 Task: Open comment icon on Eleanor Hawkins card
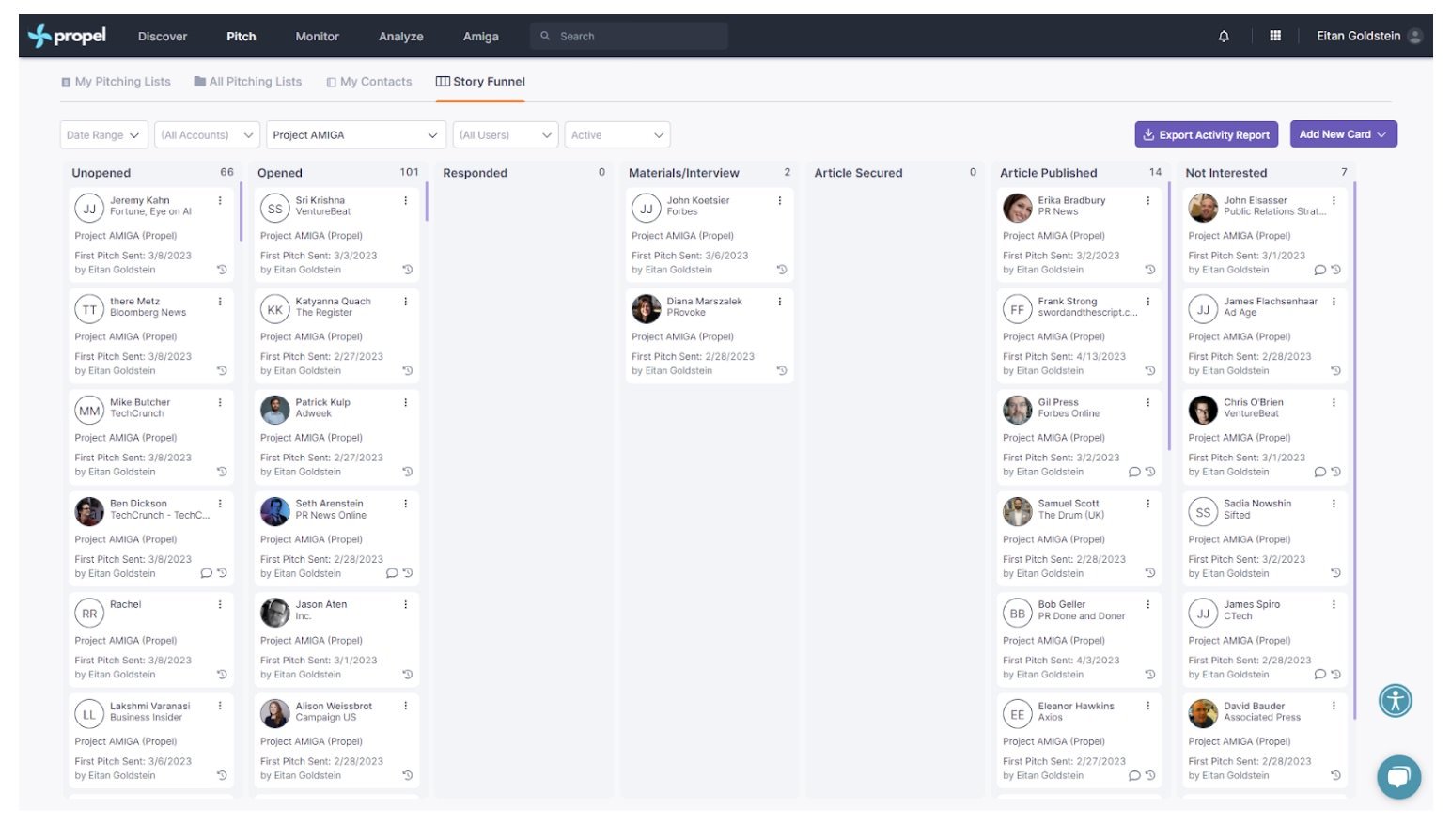pos(1134,776)
